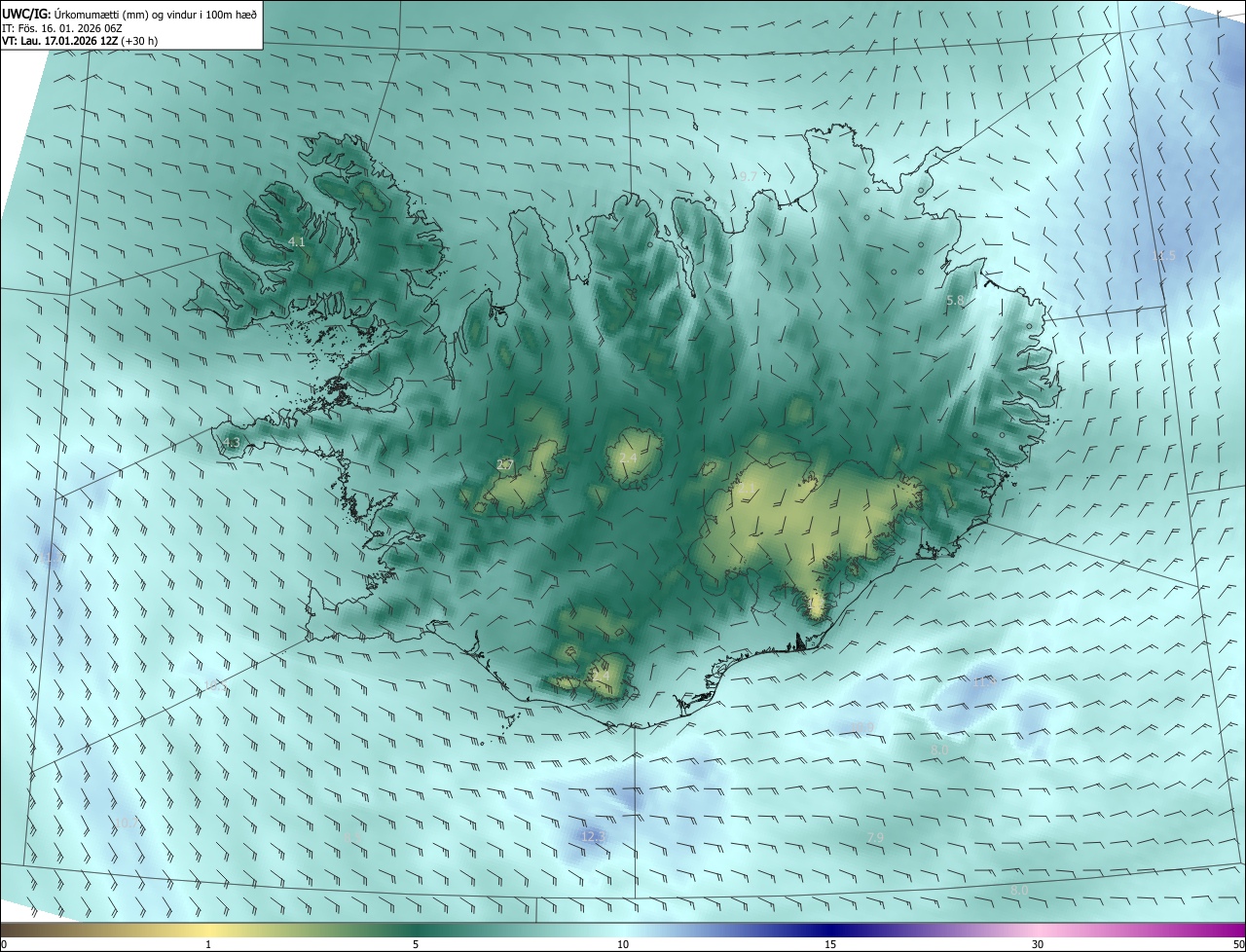Viewport: 1246px width, 952px height.
Task: Pick the light pink color at scale value 30
Action: [x=1038, y=930]
